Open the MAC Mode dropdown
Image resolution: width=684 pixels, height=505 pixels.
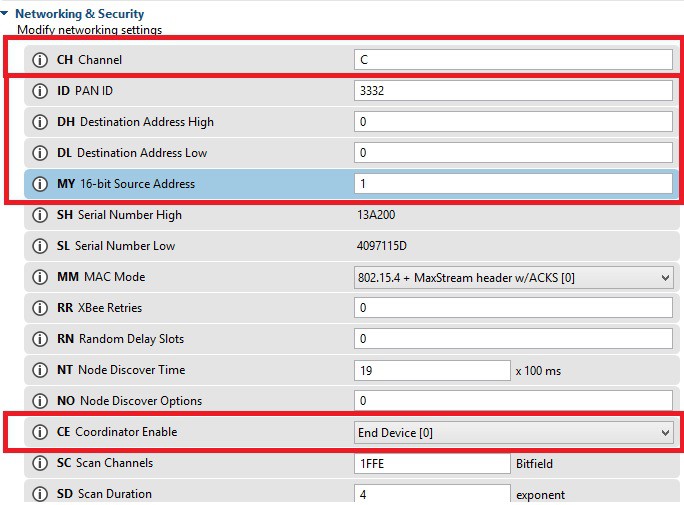pyautogui.click(x=513, y=277)
